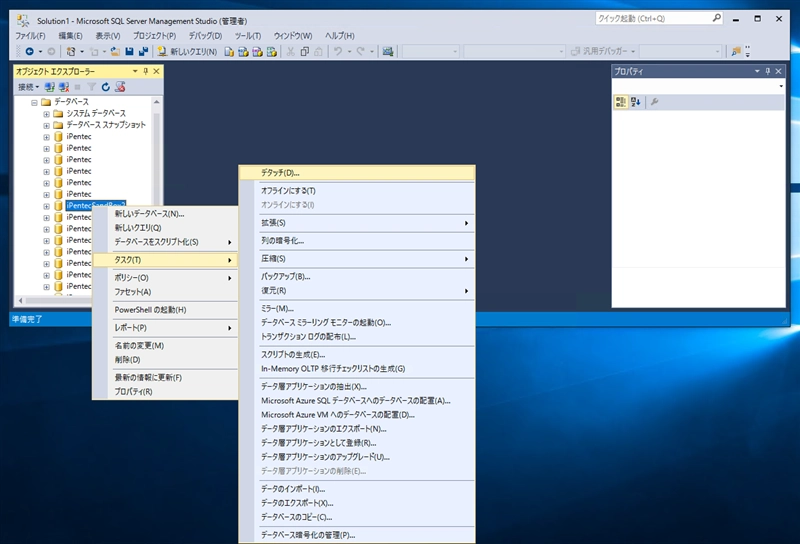Open the ヘルプ(H) menu

(340, 36)
